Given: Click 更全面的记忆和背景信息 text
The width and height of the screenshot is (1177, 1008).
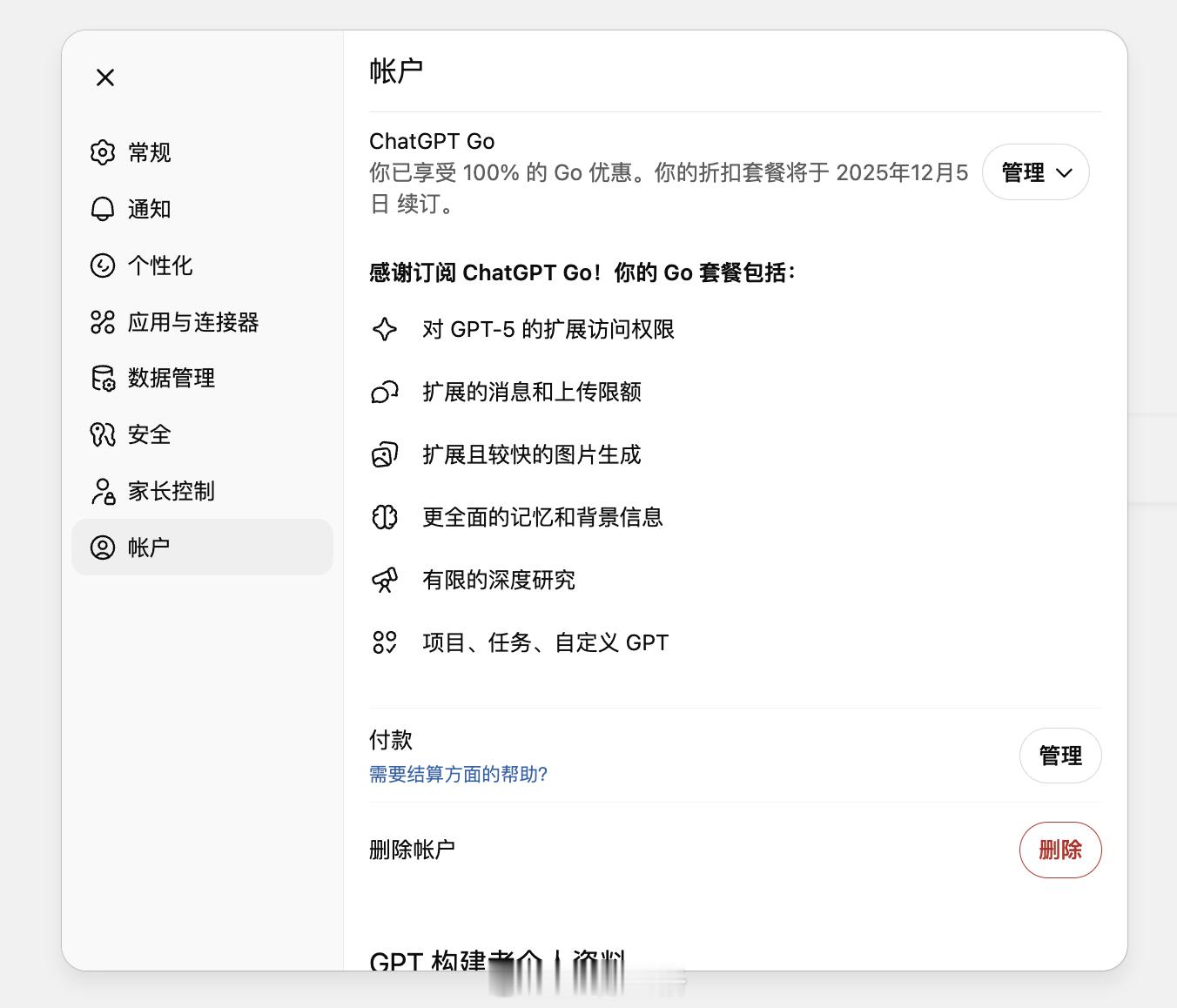Looking at the screenshot, I should (542, 517).
